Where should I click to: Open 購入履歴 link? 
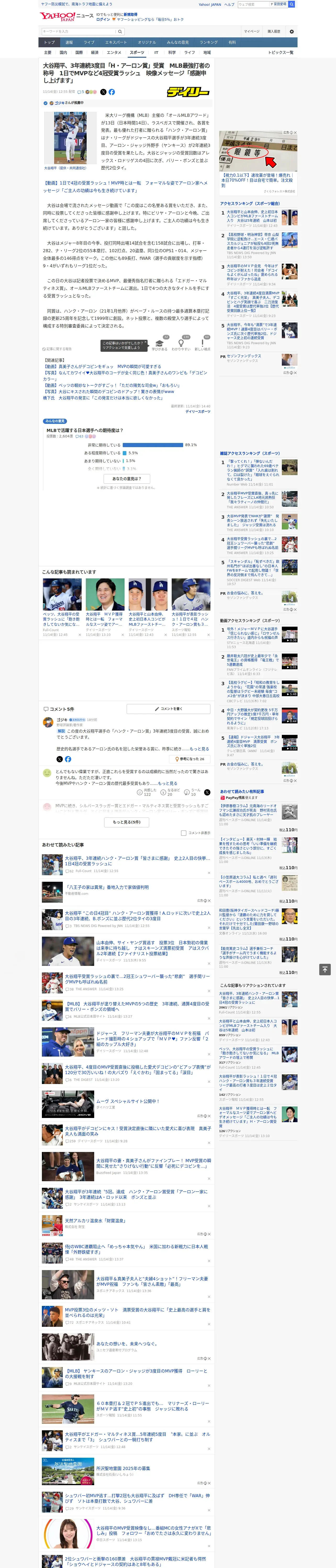[x=274, y=32]
